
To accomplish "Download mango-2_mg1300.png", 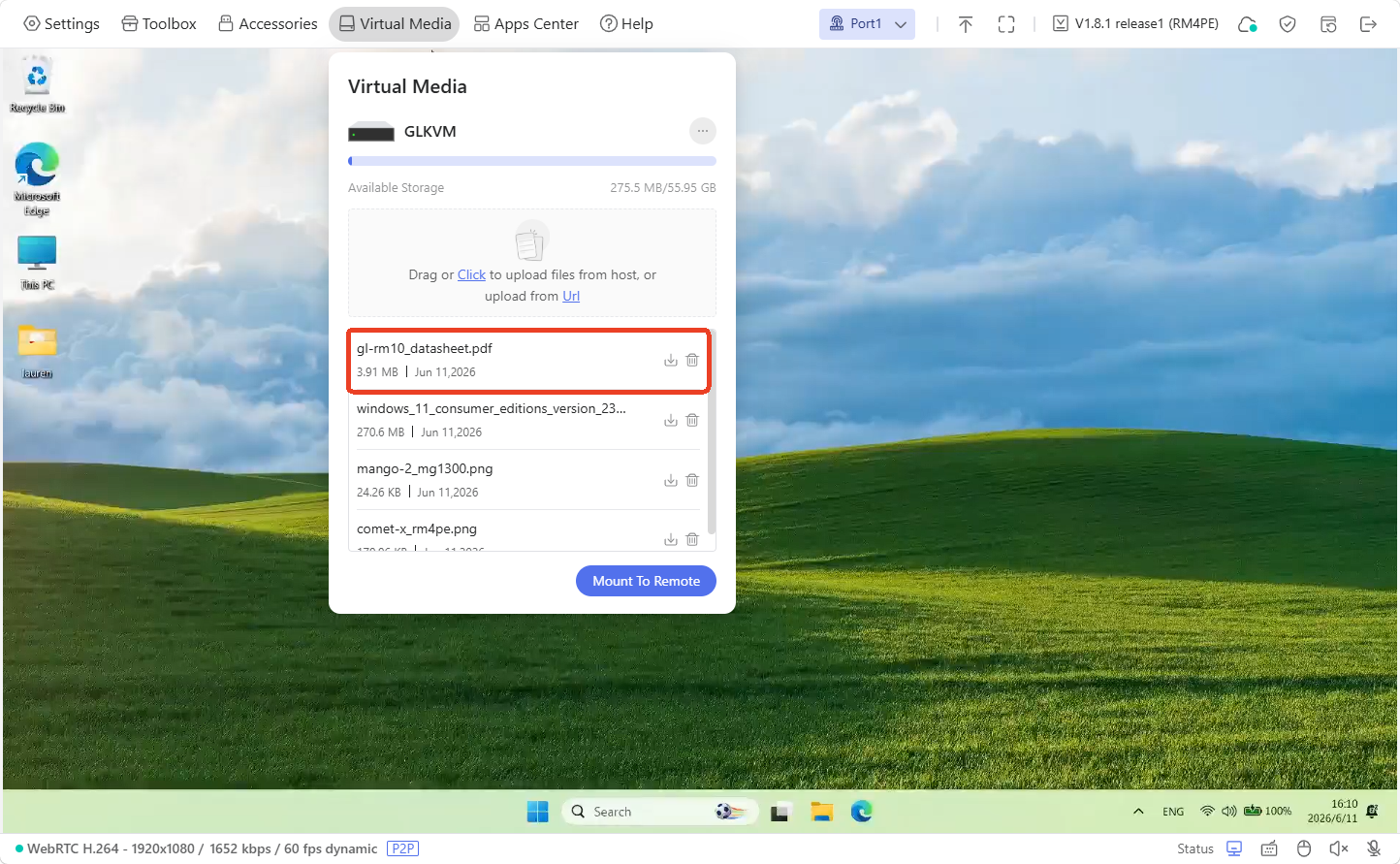I will 670,480.
